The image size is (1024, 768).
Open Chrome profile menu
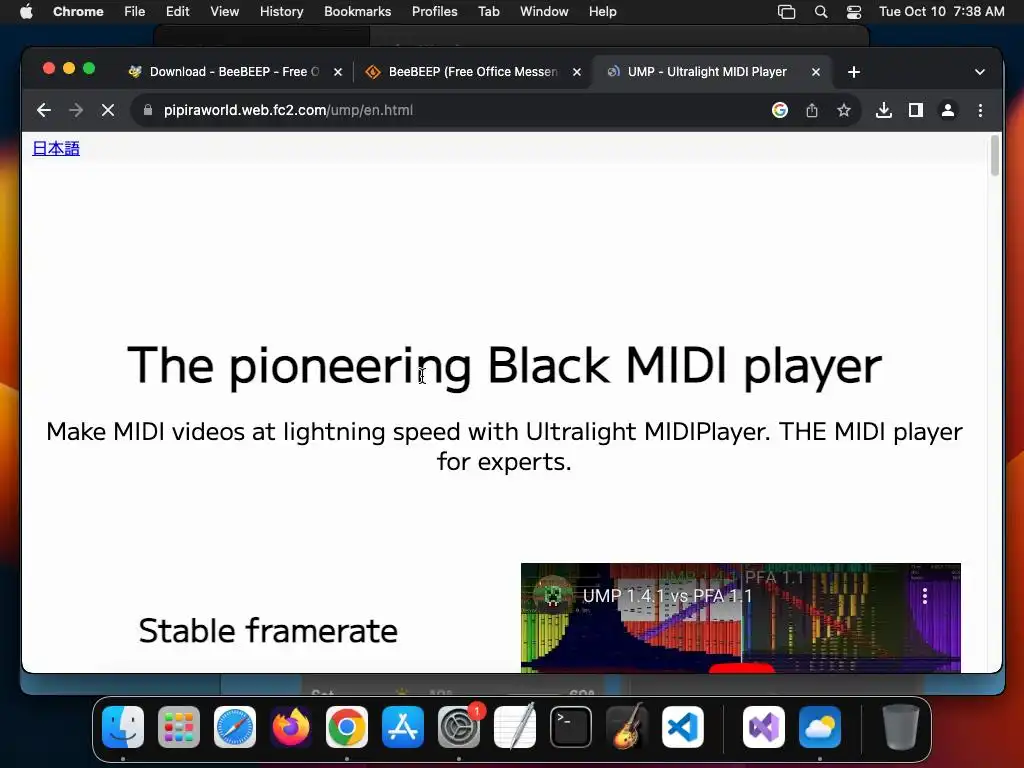click(948, 110)
